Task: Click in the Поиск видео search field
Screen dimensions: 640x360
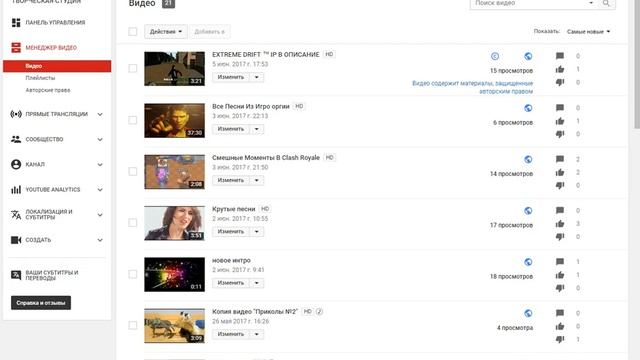Action: pos(529,3)
